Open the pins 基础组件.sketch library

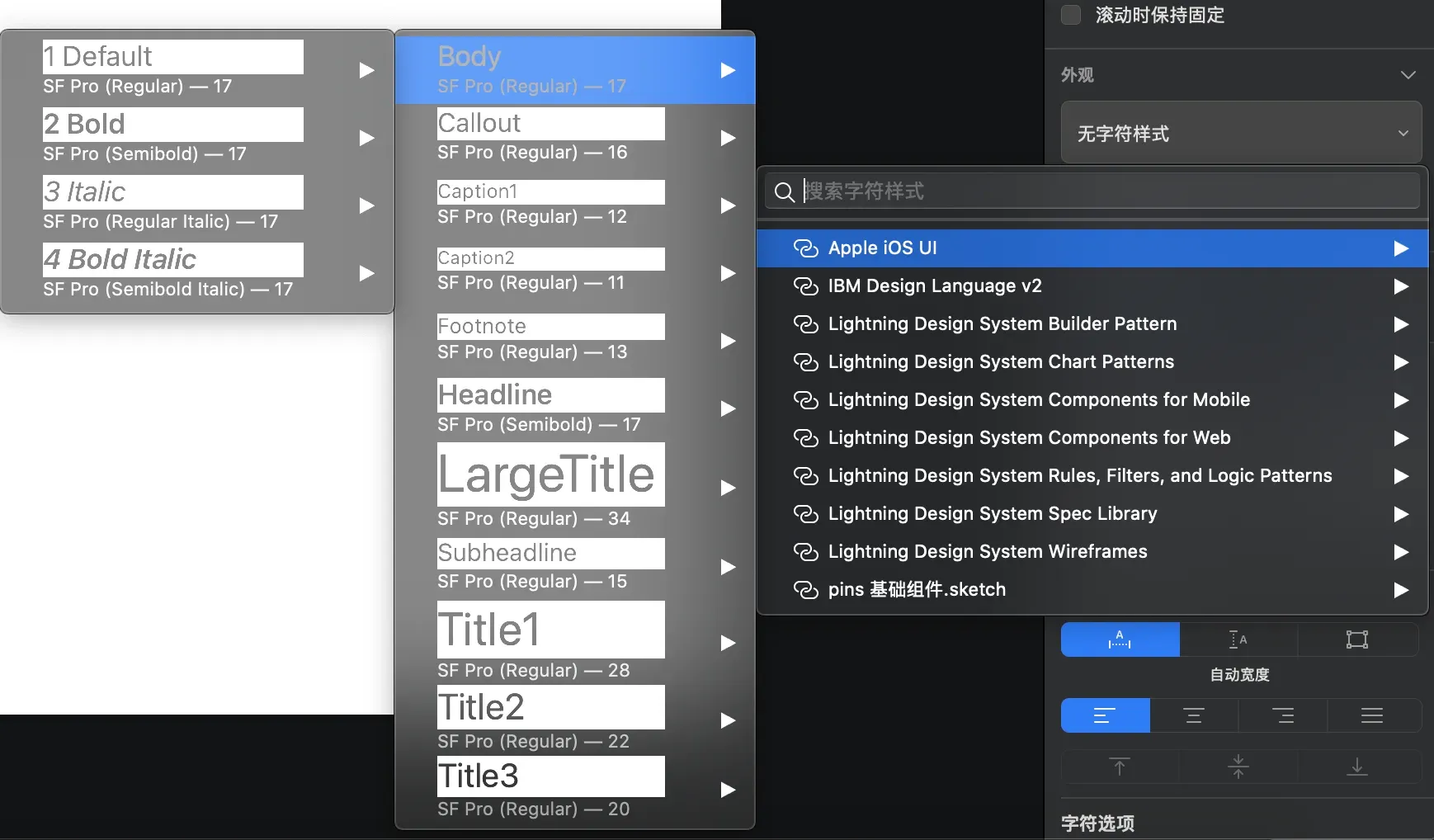pos(1092,590)
